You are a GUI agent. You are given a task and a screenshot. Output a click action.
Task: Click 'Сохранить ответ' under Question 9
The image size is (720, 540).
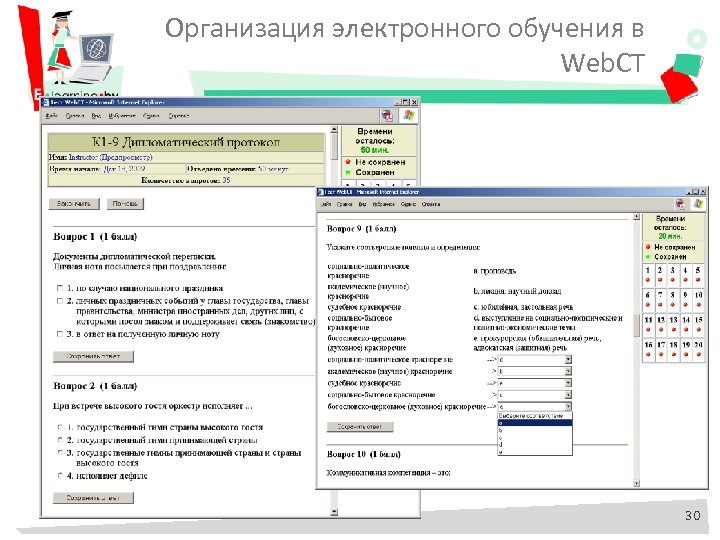360,427
